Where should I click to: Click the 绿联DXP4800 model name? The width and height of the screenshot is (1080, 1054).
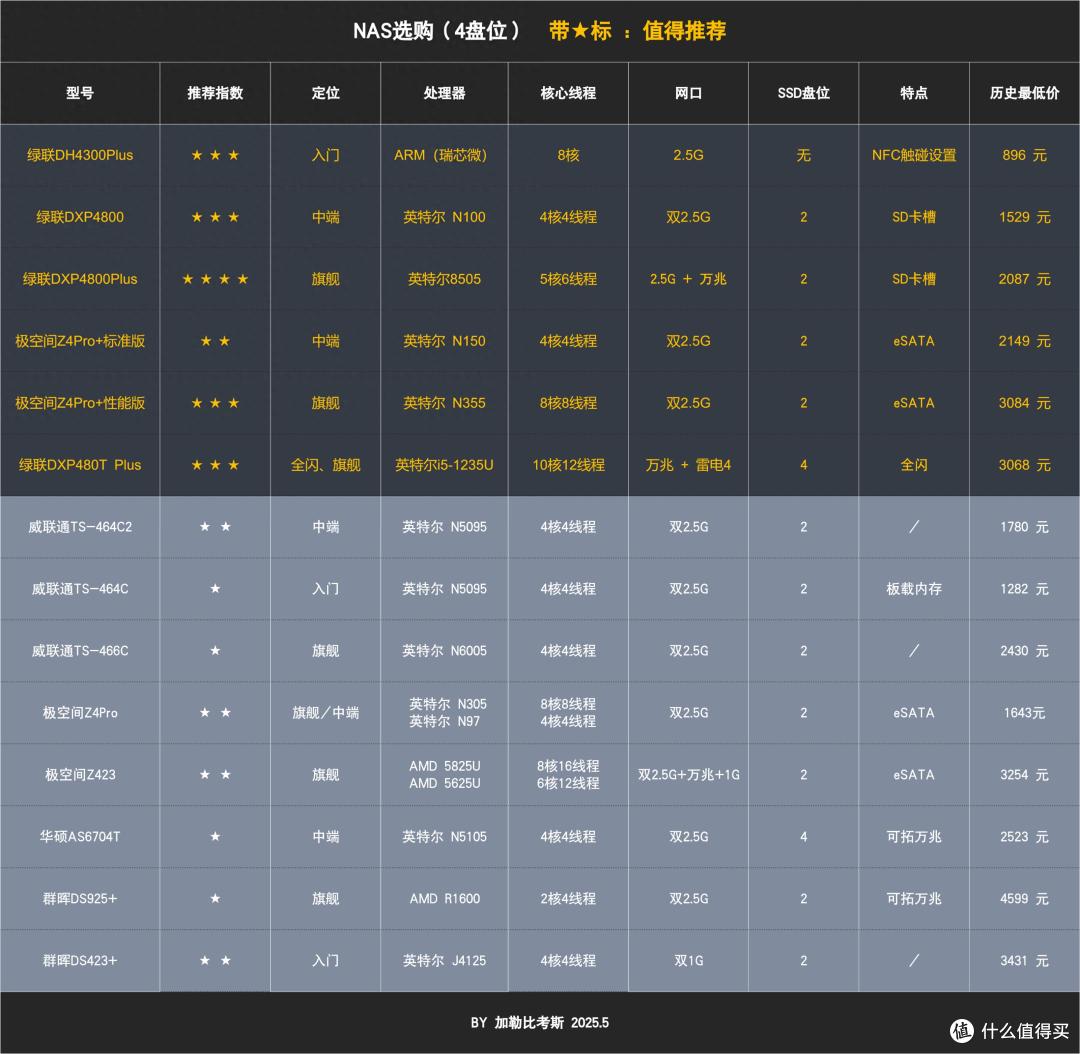[80, 217]
